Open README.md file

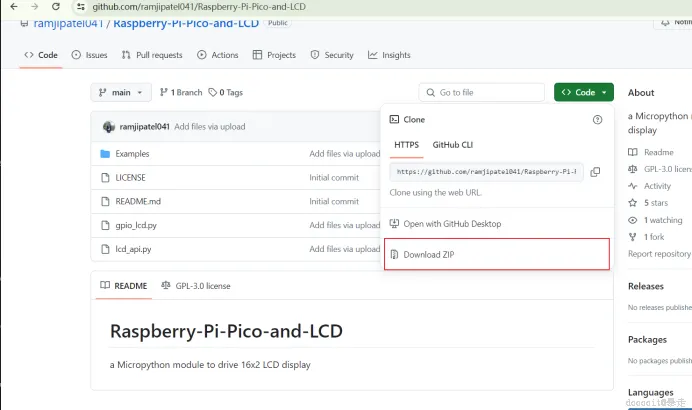138,201
